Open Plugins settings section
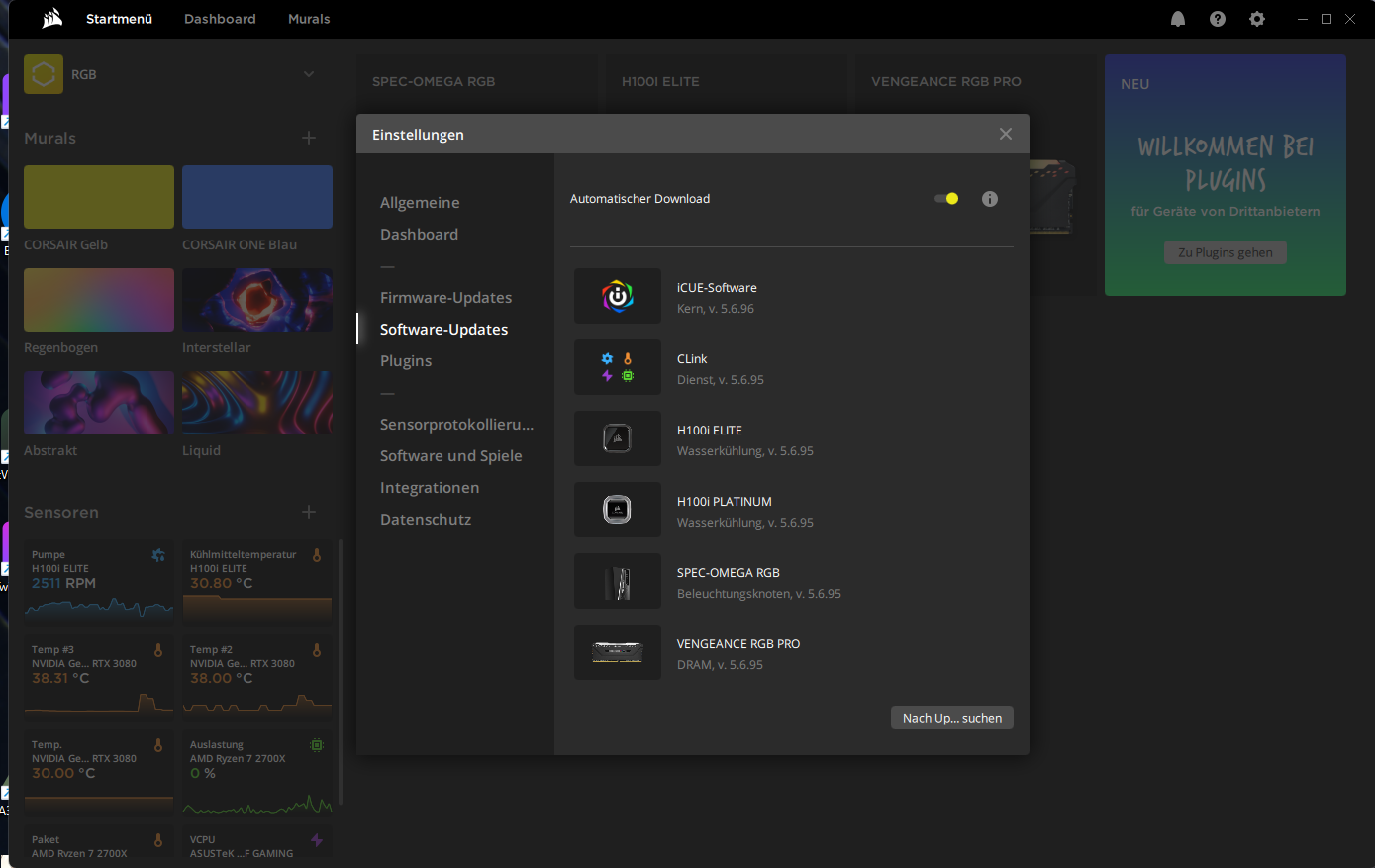 coord(406,360)
